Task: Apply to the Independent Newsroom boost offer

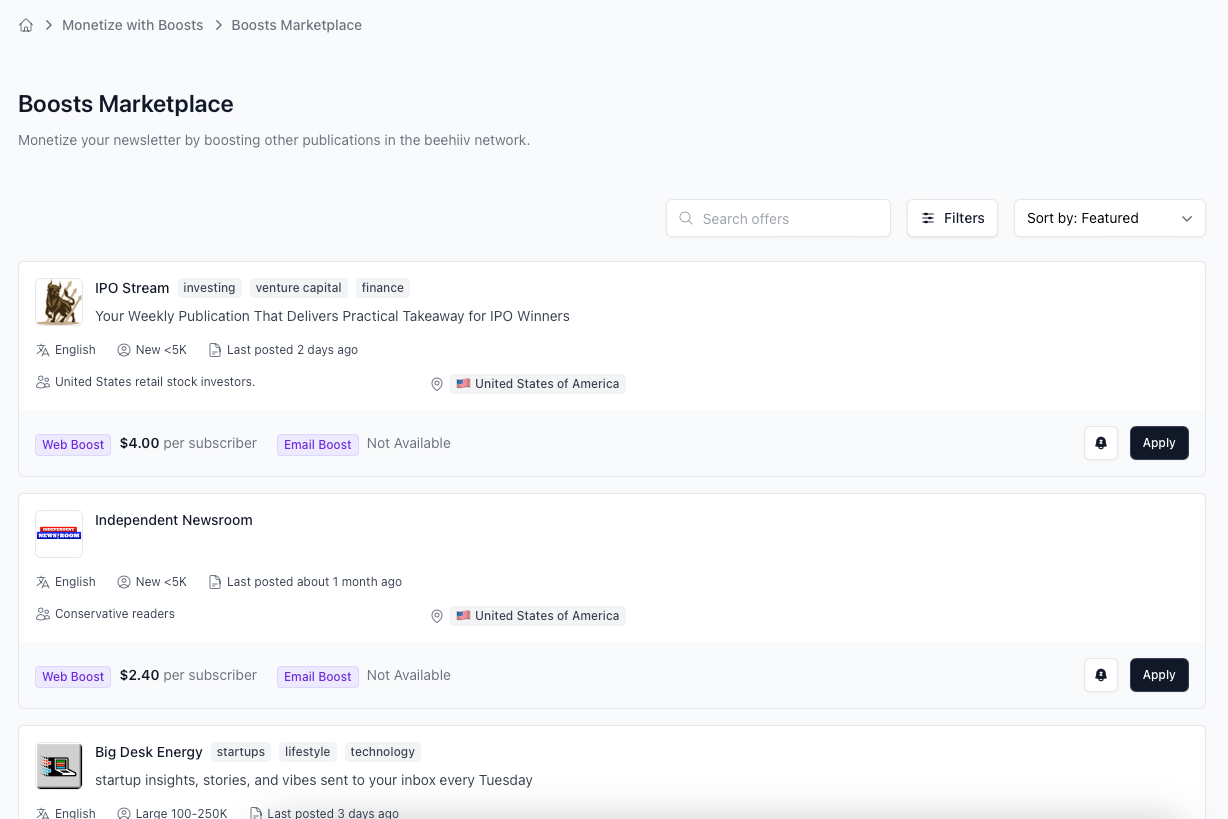Action: (1159, 675)
